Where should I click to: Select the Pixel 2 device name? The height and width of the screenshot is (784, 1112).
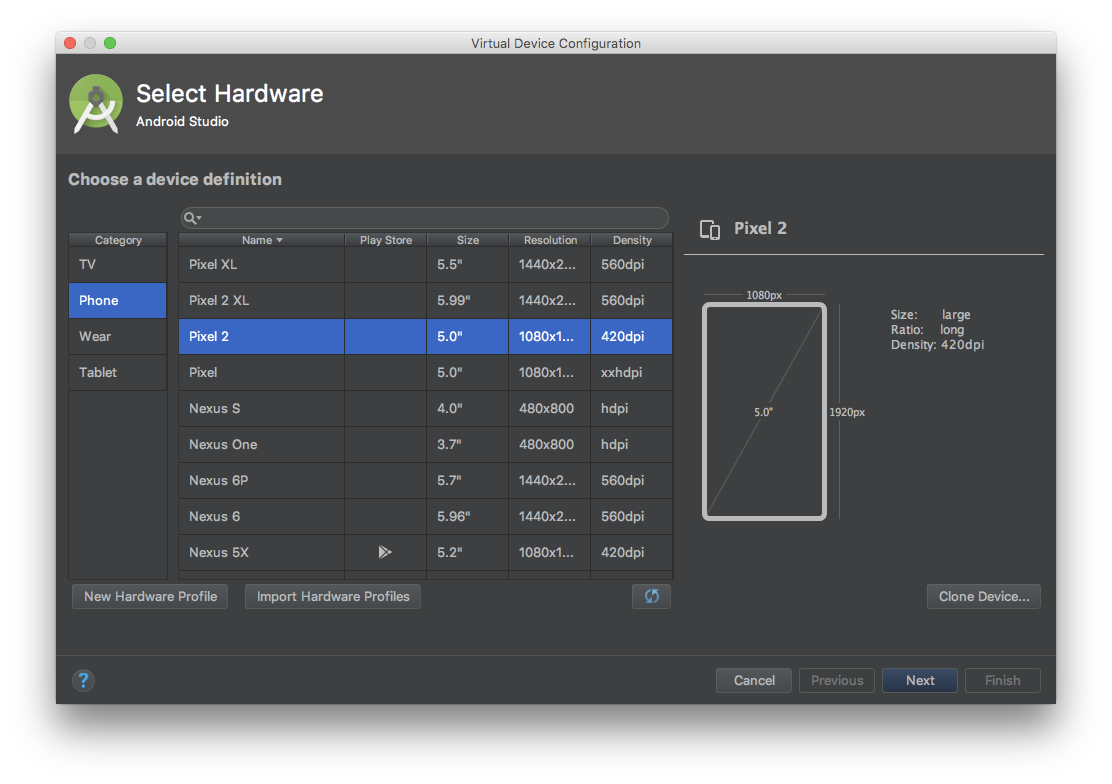click(208, 336)
